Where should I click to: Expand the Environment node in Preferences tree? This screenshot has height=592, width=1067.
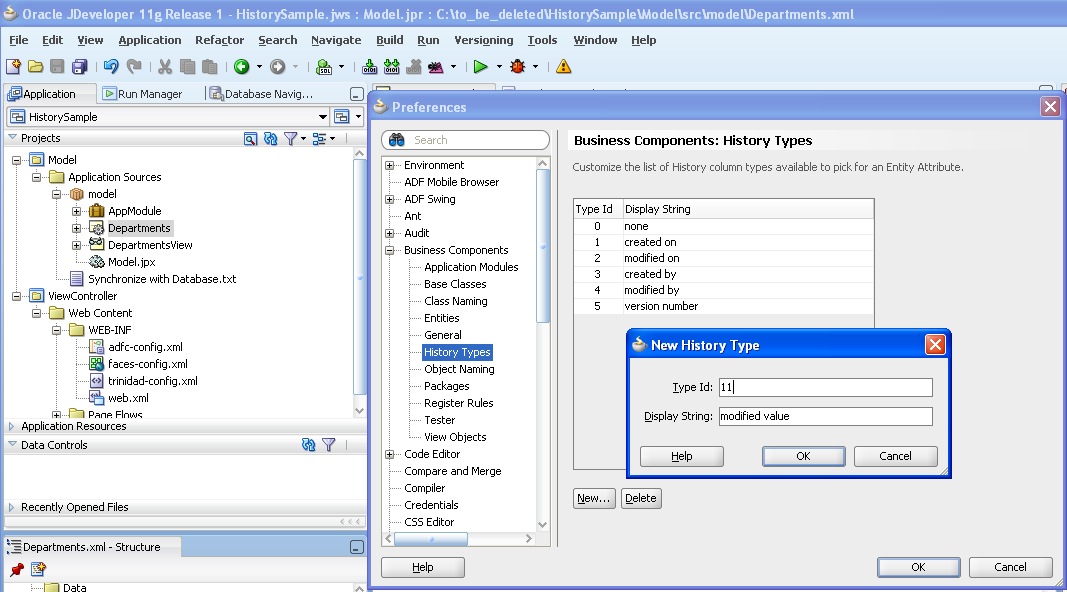[390, 163]
